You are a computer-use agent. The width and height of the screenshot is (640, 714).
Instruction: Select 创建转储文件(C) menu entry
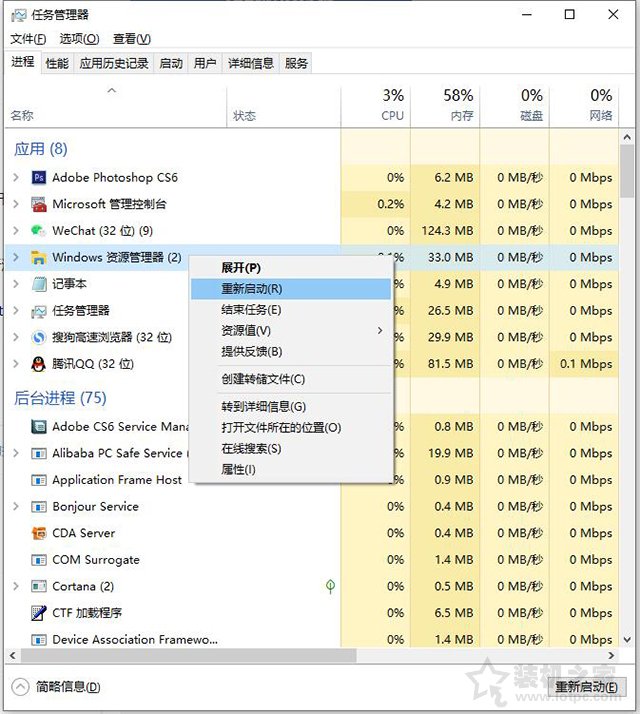pos(291,379)
